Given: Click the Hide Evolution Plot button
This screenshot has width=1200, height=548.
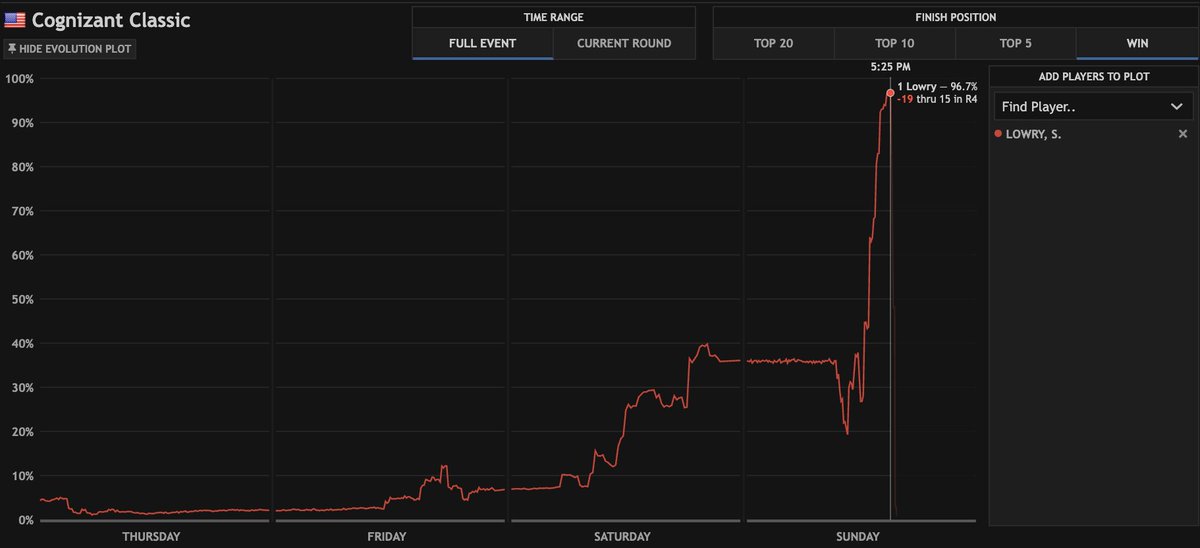Looking at the screenshot, I should (x=69, y=48).
